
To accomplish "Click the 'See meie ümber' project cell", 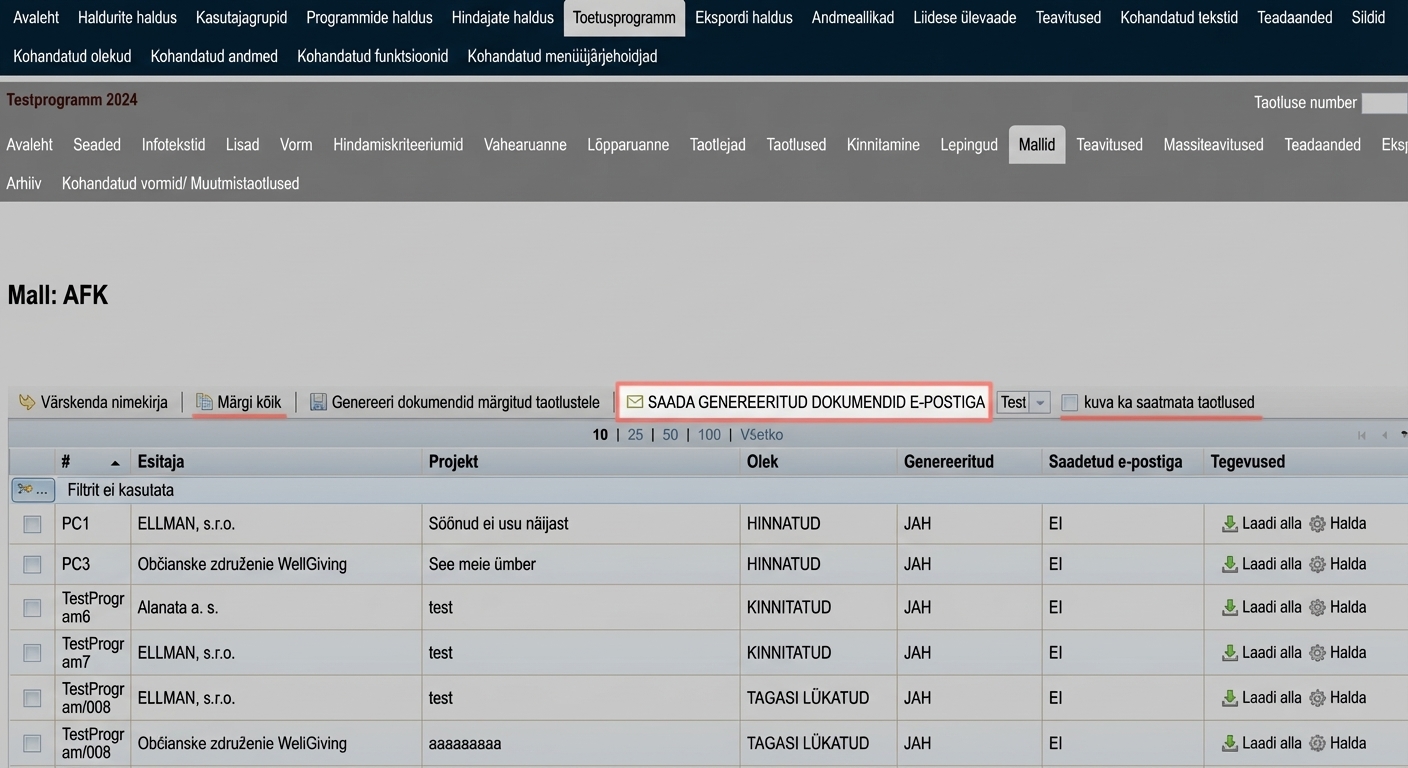I will coord(482,564).
